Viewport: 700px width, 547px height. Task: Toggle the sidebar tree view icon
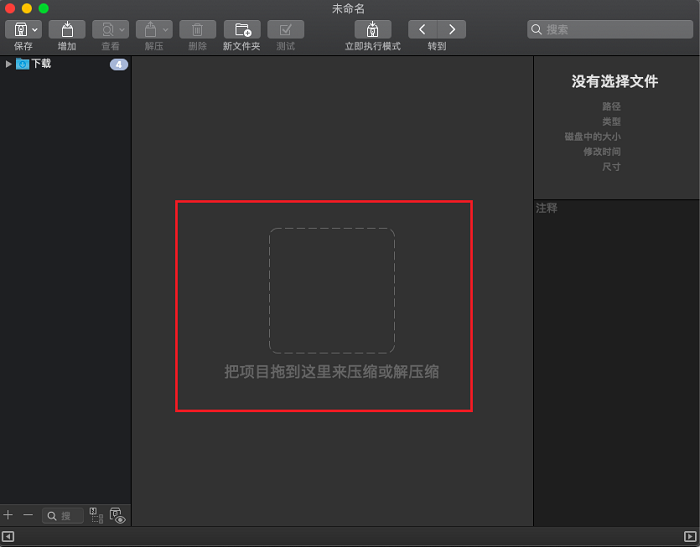96,515
